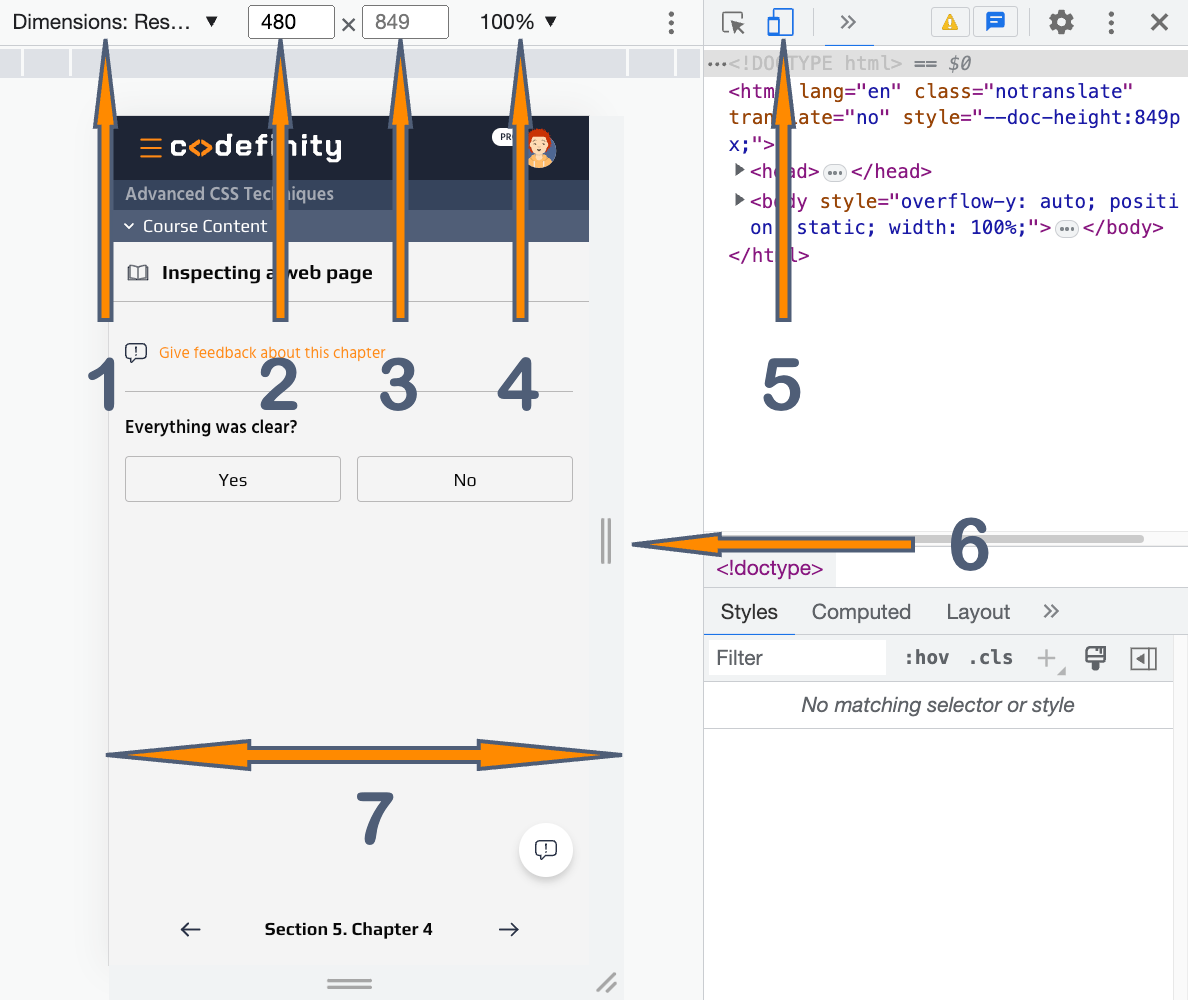Select the Section 5. Chapter 4 label
This screenshot has width=1188, height=1000.
[349, 930]
